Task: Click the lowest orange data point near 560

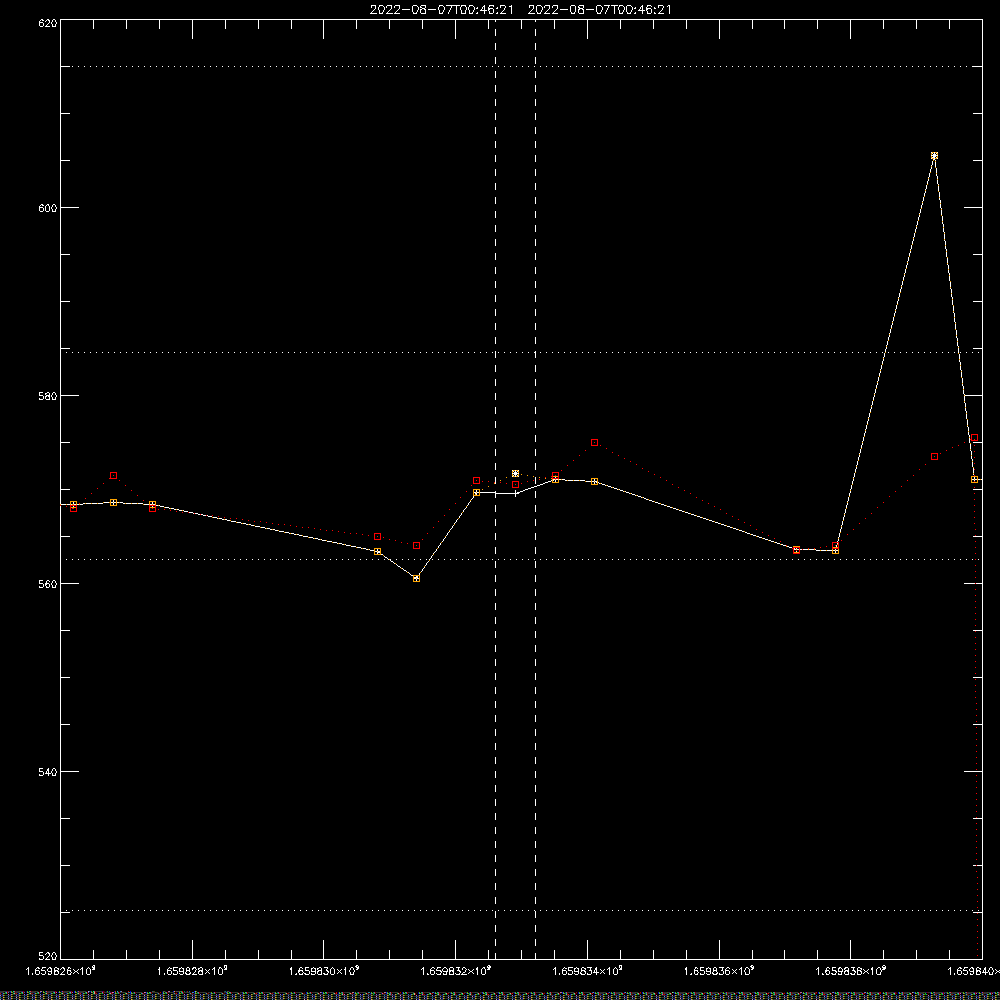Action: (x=416, y=578)
